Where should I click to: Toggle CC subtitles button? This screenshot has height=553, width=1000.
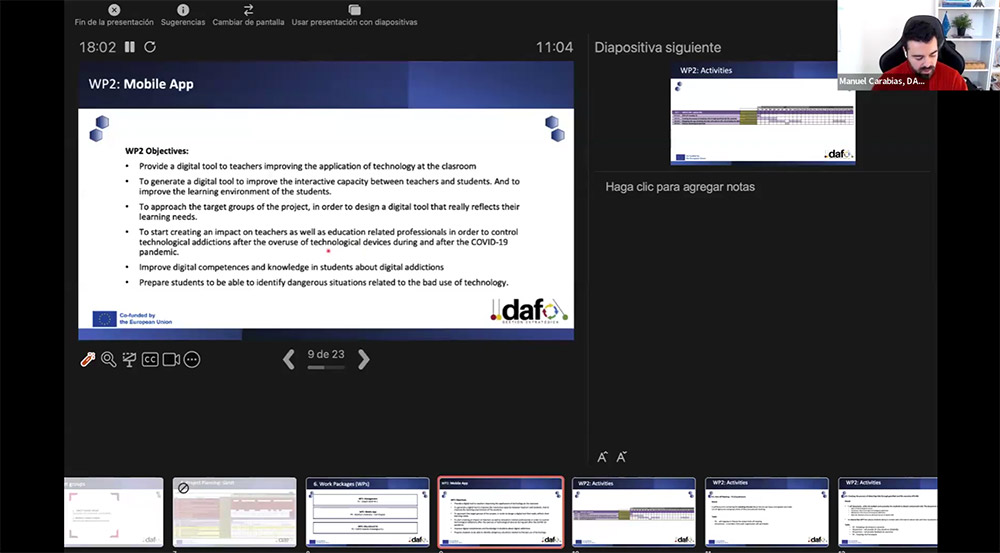[x=150, y=359]
